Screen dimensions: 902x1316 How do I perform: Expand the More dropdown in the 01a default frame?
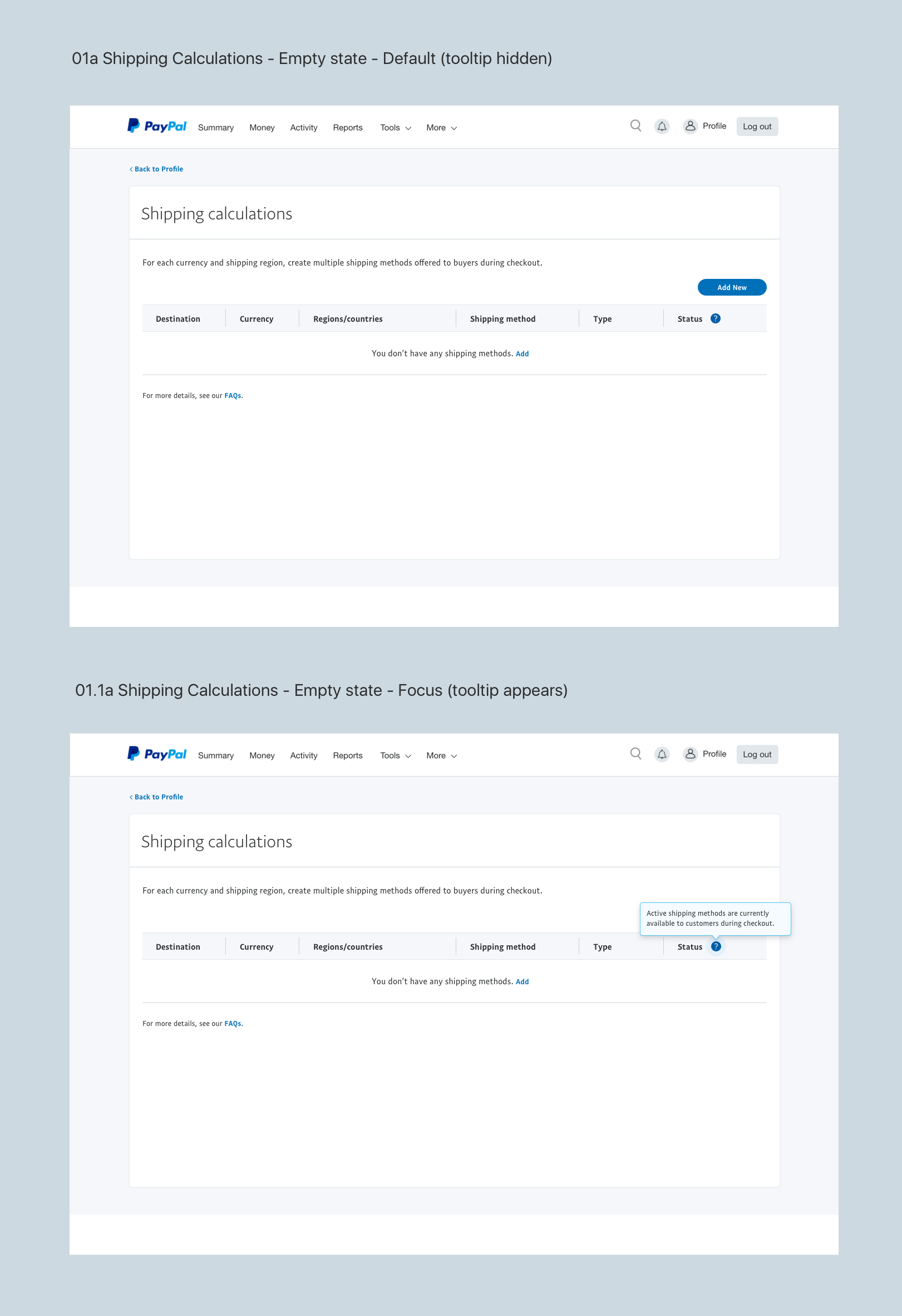click(x=441, y=128)
